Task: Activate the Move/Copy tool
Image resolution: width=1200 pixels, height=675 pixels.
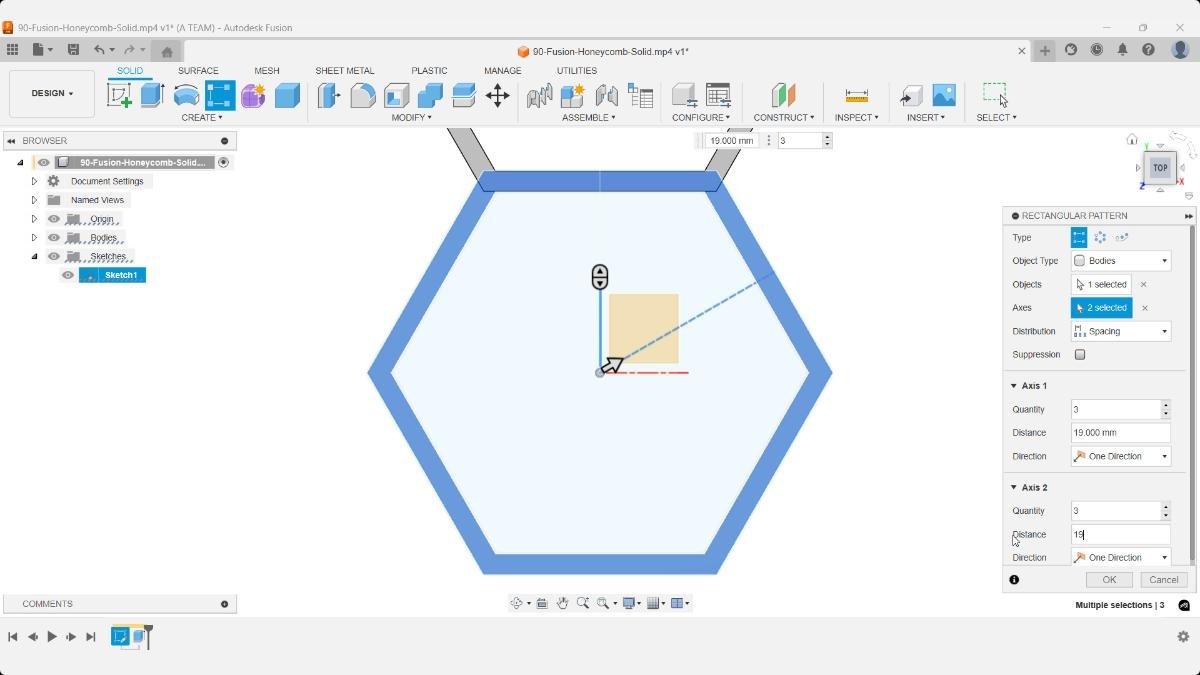Action: coord(497,94)
